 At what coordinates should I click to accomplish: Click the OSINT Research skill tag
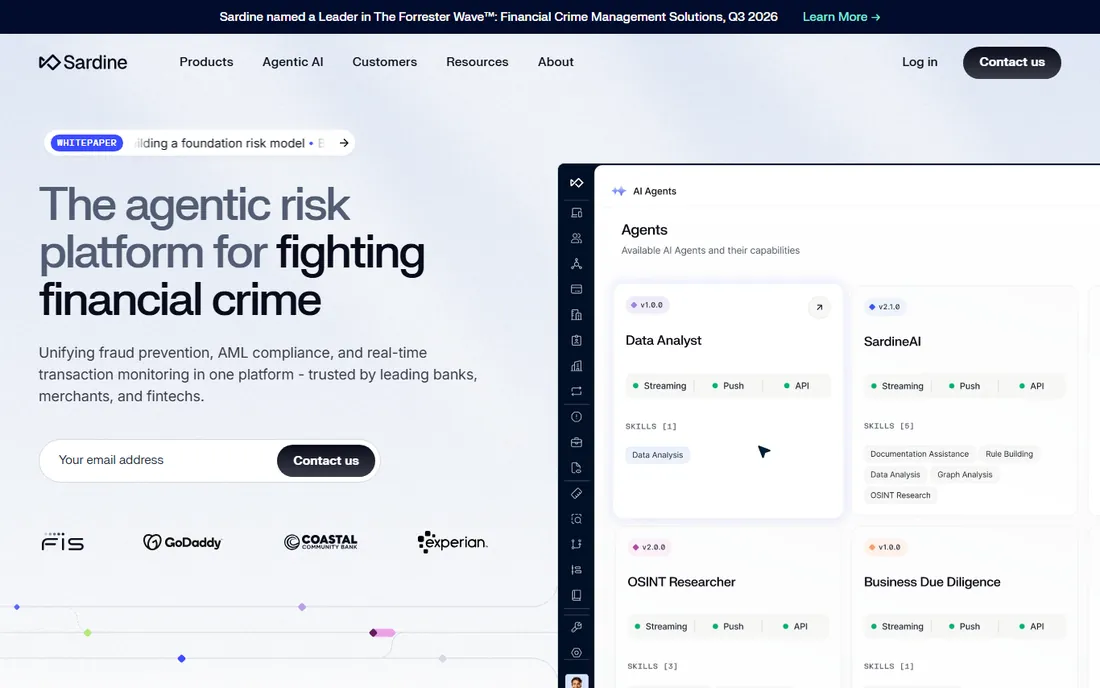click(900, 495)
